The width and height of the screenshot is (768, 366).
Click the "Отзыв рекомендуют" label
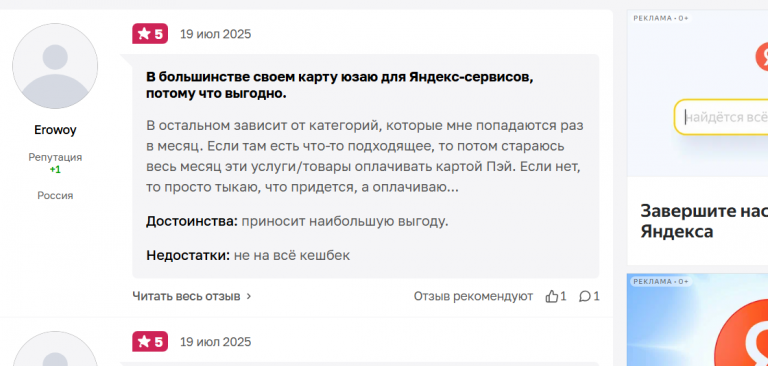click(473, 296)
